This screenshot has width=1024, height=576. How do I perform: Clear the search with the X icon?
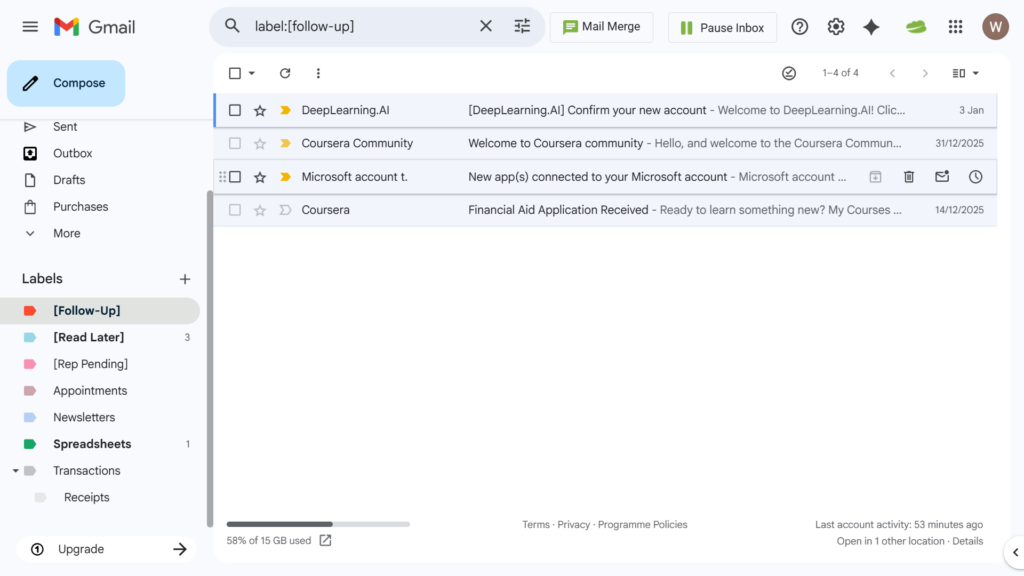pyautogui.click(x=486, y=26)
